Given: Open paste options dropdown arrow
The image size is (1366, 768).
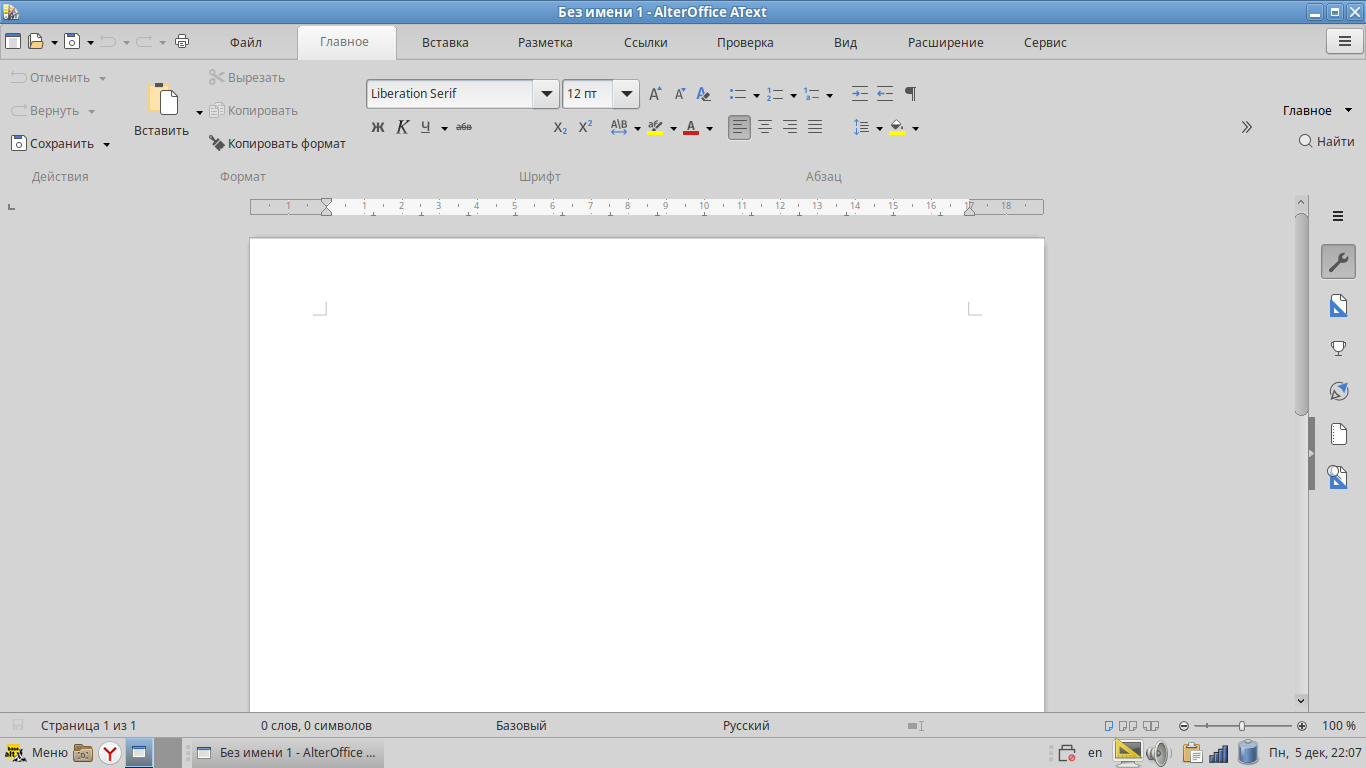Looking at the screenshot, I should click(199, 112).
